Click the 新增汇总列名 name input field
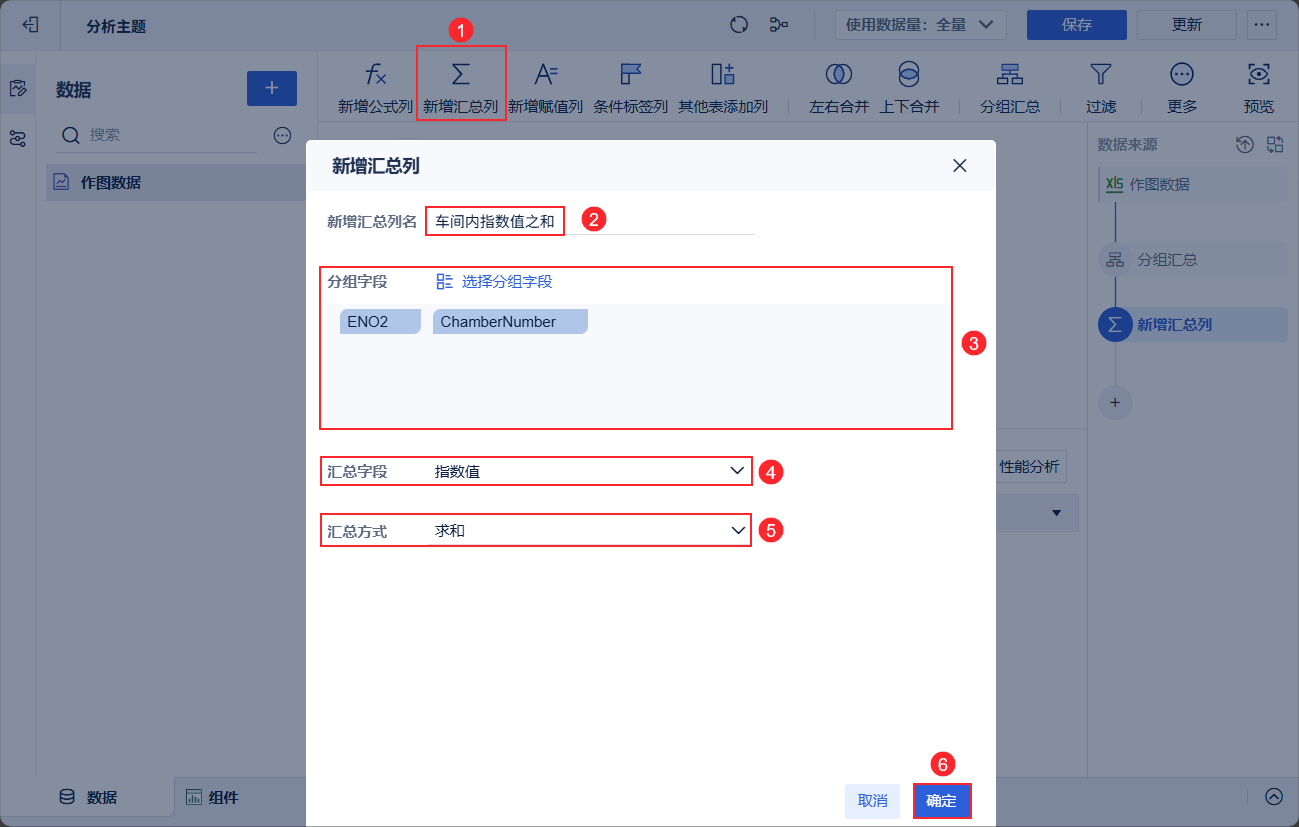 click(590, 221)
